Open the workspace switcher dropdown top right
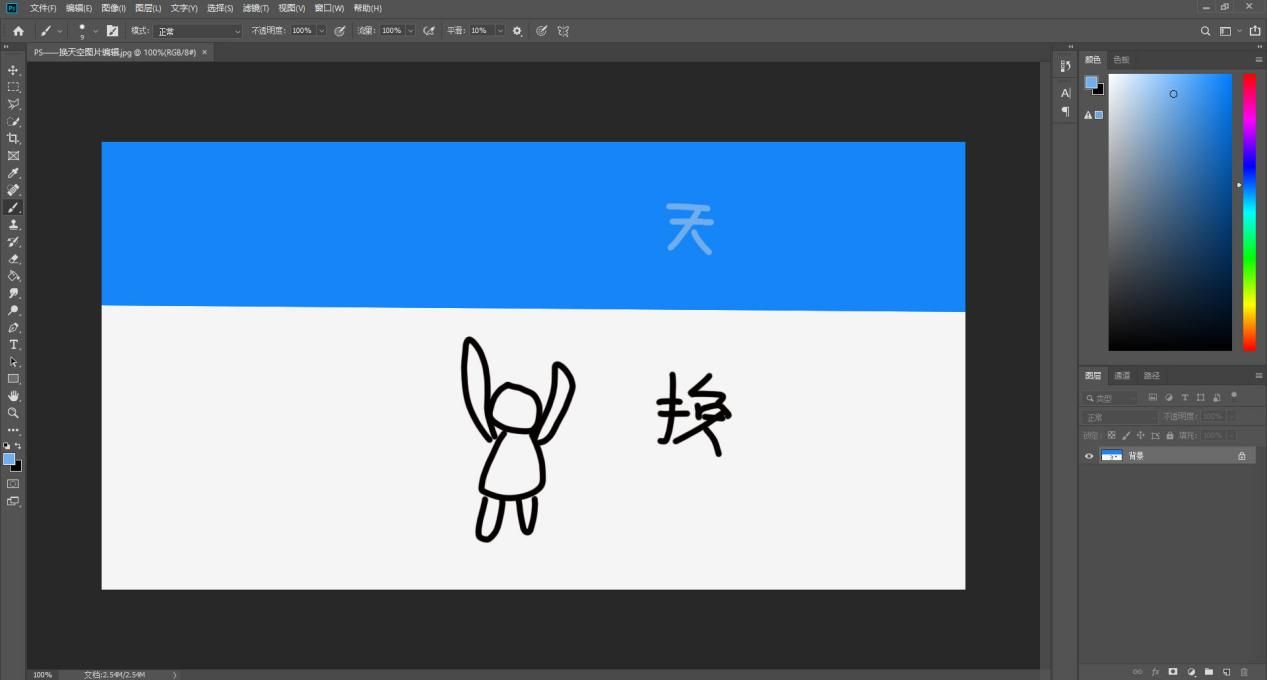The image size is (1267, 680). coord(1229,31)
